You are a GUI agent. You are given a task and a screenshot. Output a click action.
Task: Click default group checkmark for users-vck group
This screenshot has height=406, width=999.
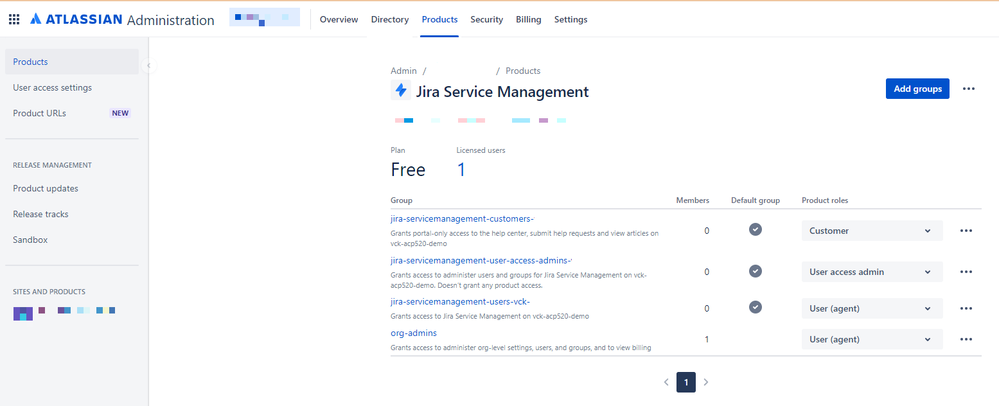pos(755,307)
